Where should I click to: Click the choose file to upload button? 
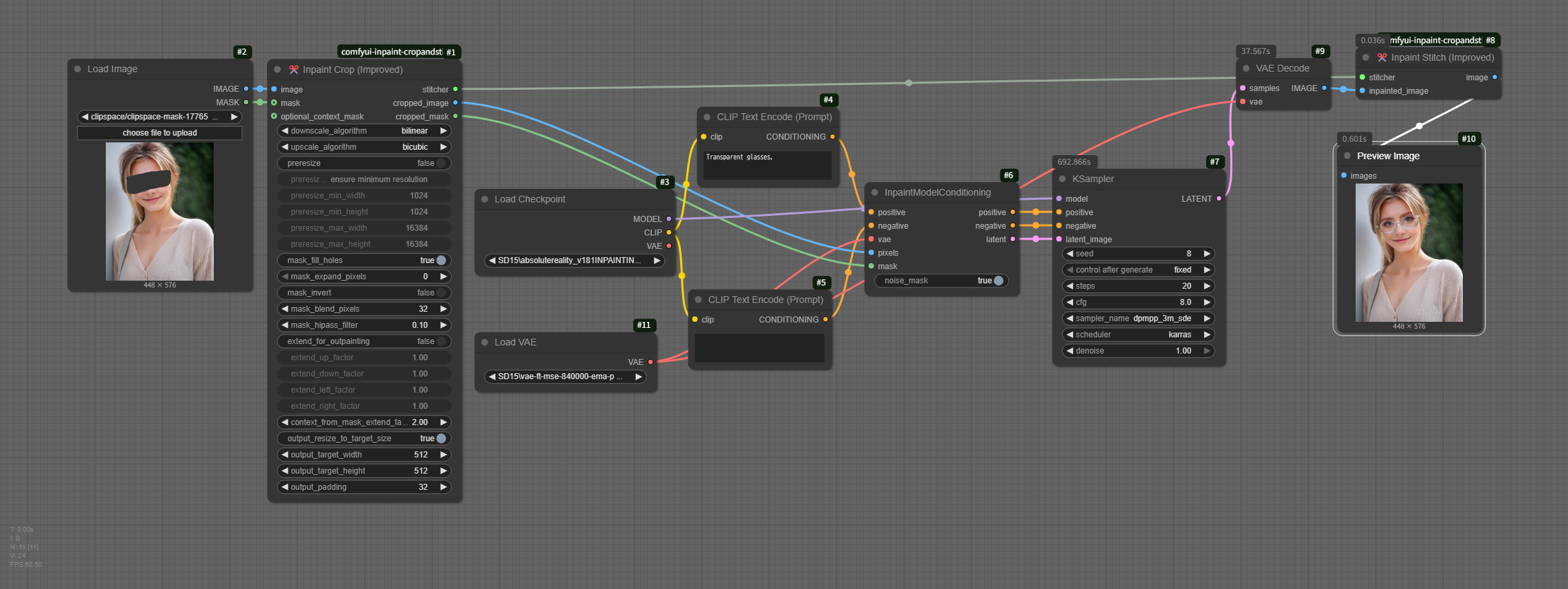pyautogui.click(x=160, y=133)
